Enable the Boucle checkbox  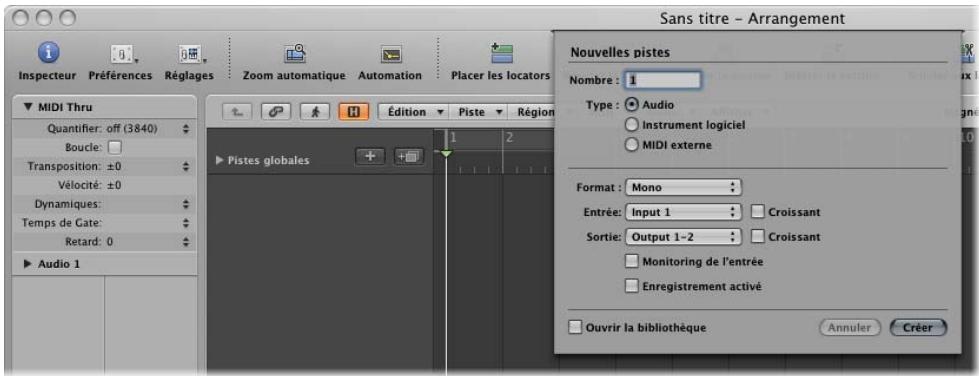pos(115,148)
